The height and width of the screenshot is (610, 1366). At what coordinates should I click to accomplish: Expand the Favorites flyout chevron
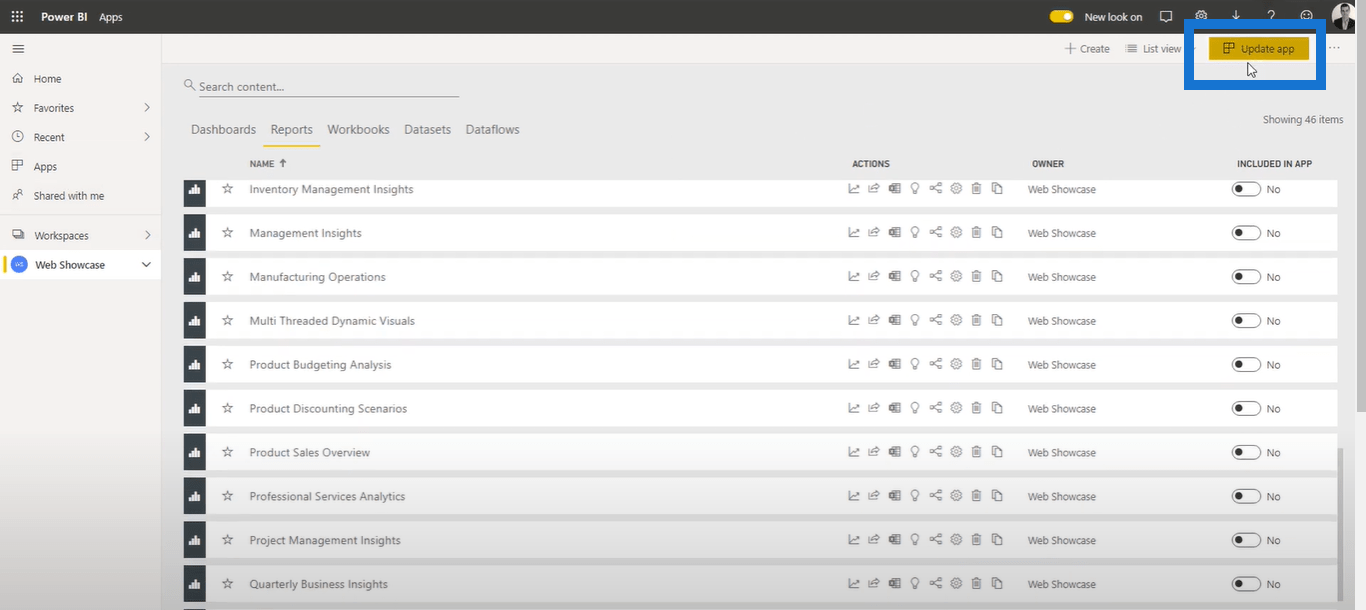coord(147,108)
